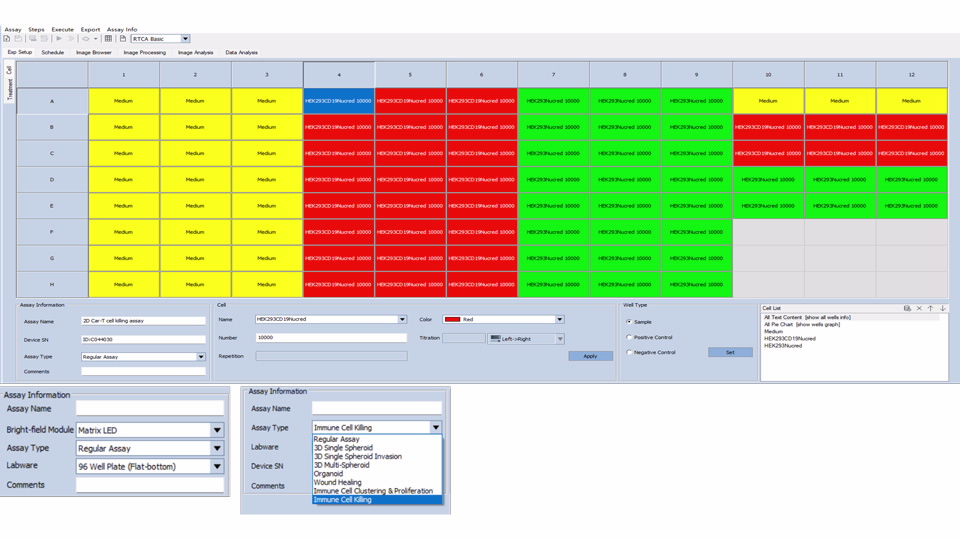The height and width of the screenshot is (540, 960).
Task: Expand the cell Name dropdown HEK293CD19Nucred
Action: (x=402, y=320)
